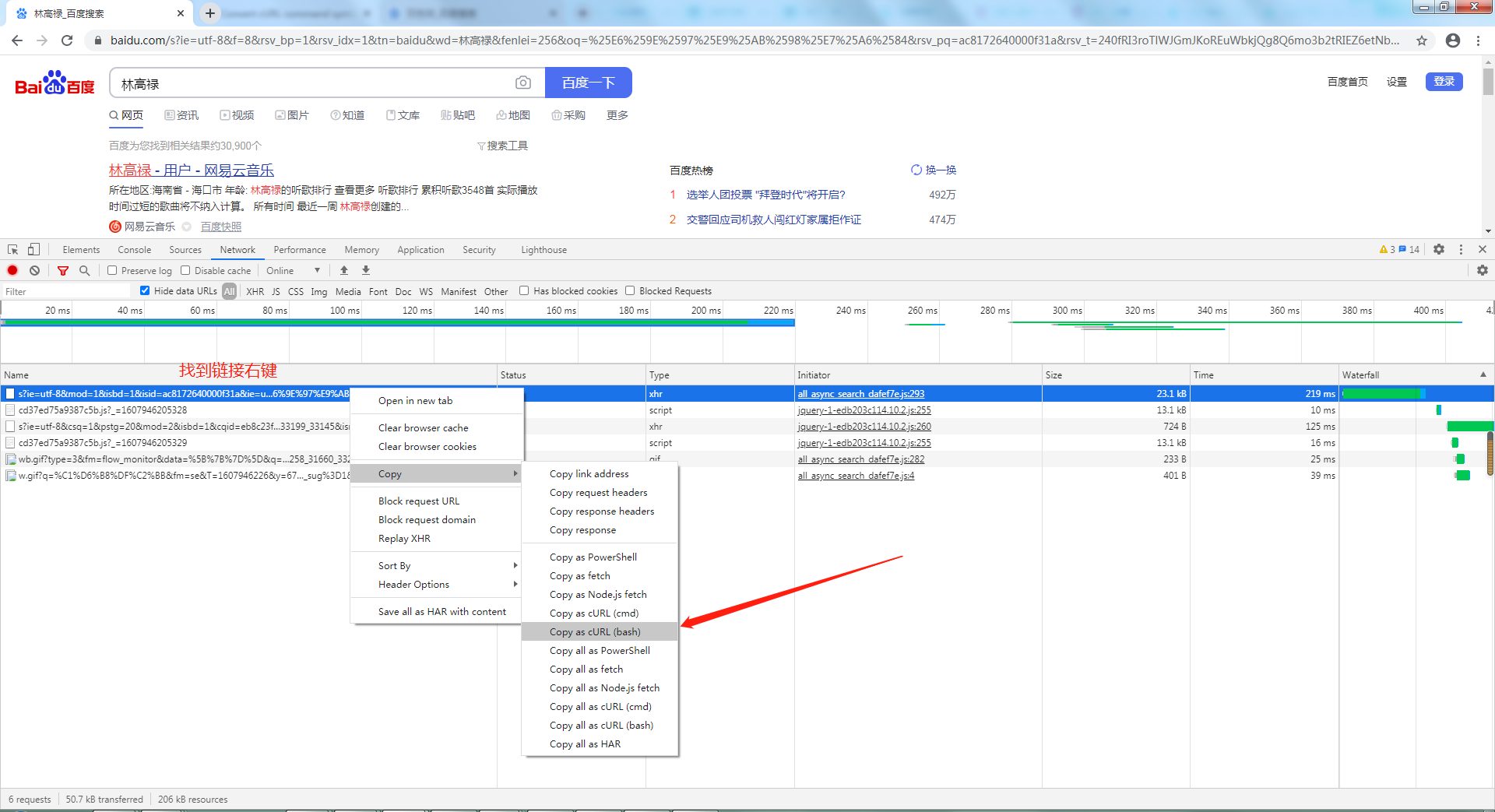Switch to the Console tab
The image size is (1495, 812).
click(x=134, y=250)
